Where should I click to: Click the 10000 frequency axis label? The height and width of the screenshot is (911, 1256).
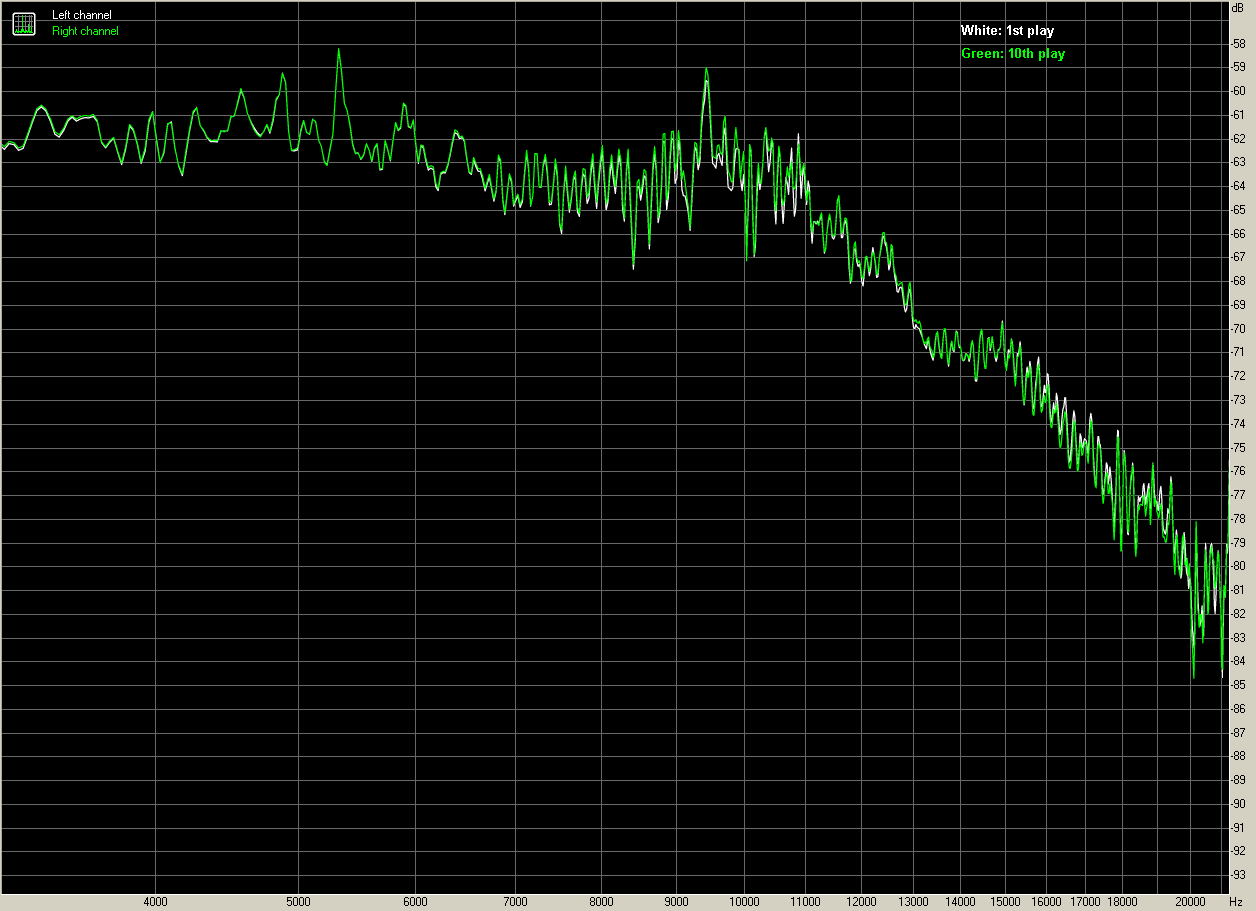pos(744,902)
